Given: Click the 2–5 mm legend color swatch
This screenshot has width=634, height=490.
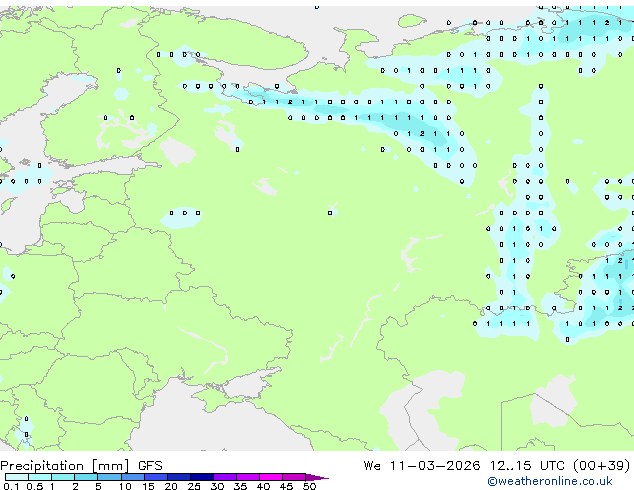Looking at the screenshot, I should 86,477.
